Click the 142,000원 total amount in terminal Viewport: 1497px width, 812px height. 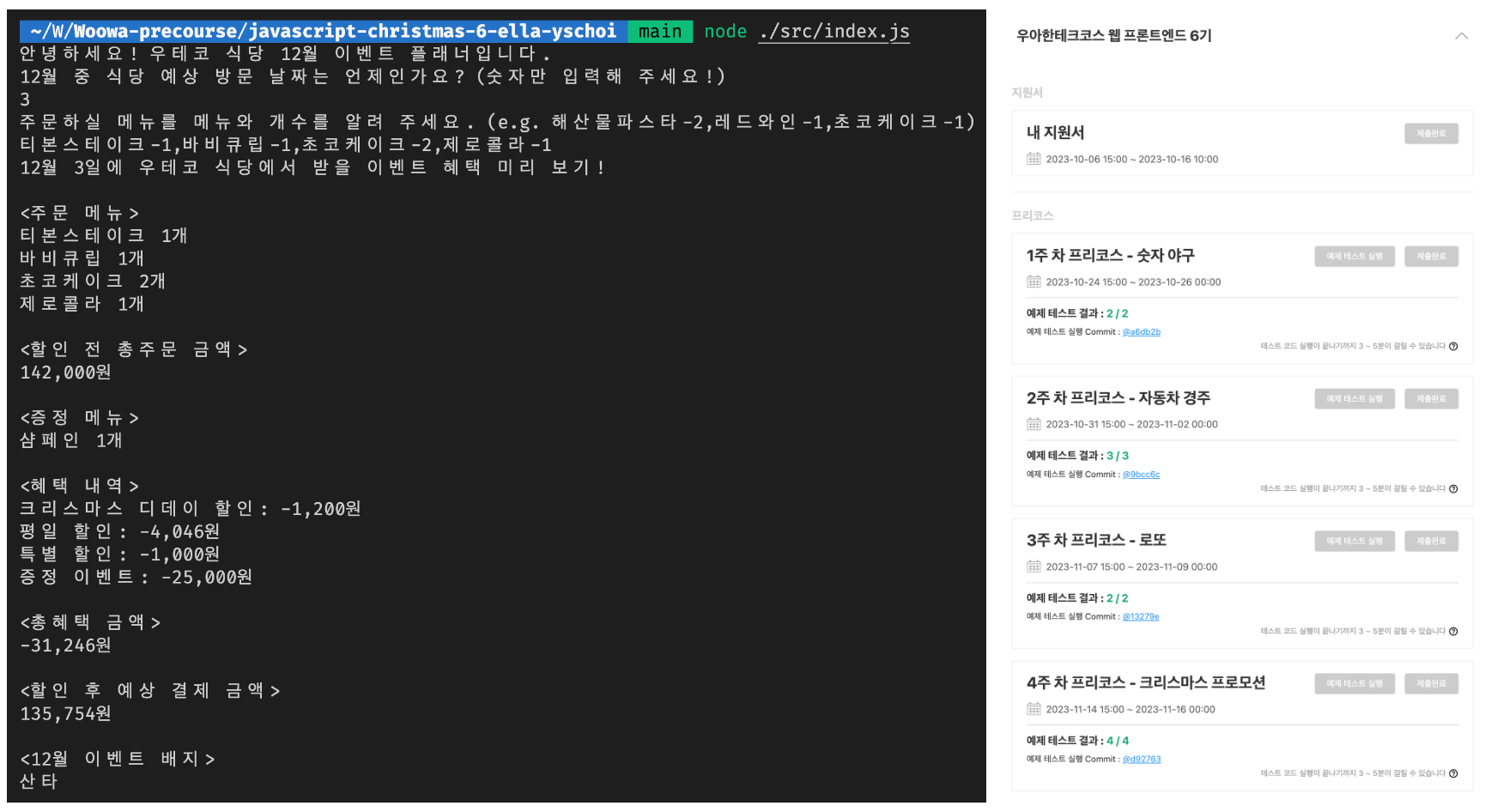(x=65, y=373)
